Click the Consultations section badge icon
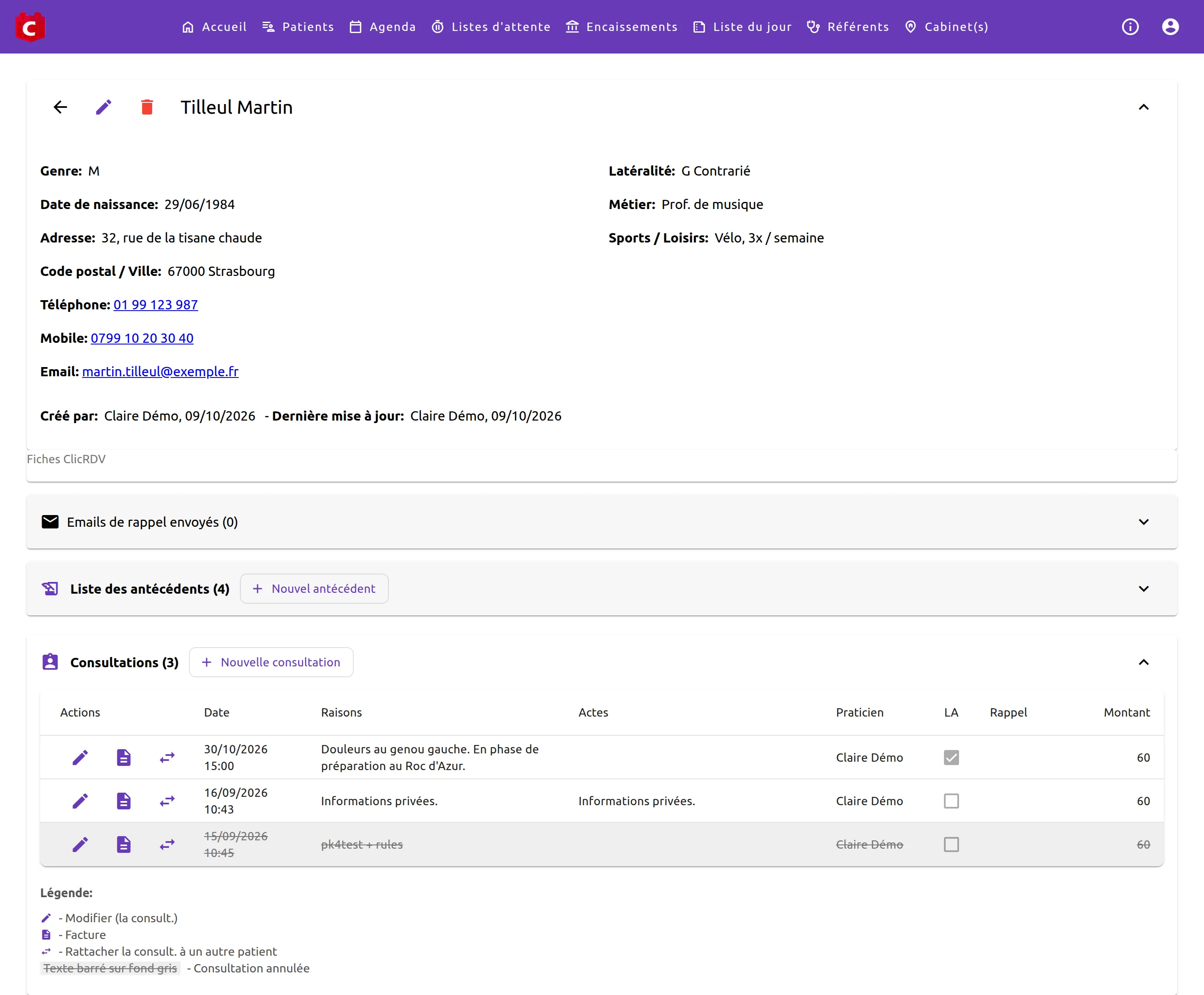The image size is (1204, 995). pos(51,662)
